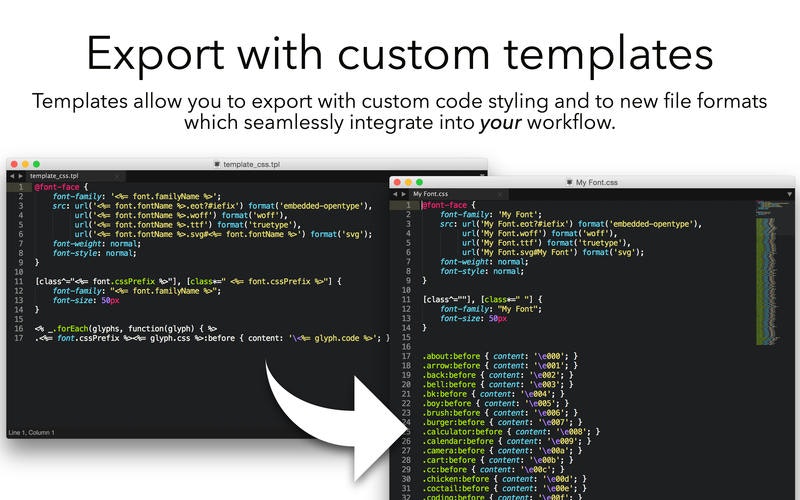
Task: Click the '.cart:before' rule line
Action: pyautogui.click(x=498, y=460)
